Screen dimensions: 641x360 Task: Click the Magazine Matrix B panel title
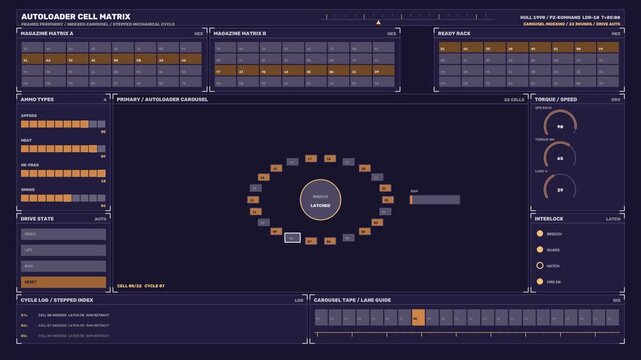pyautogui.click(x=240, y=33)
